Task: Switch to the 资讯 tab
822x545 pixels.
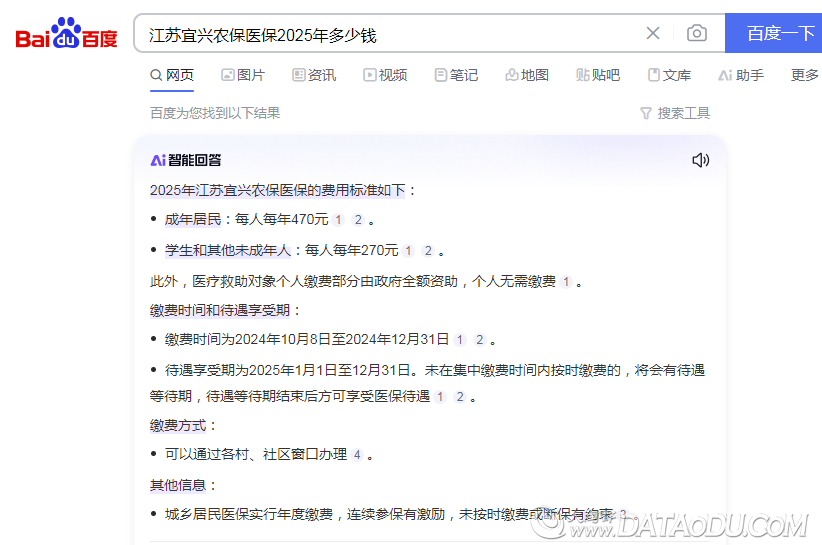Action: tap(314, 75)
